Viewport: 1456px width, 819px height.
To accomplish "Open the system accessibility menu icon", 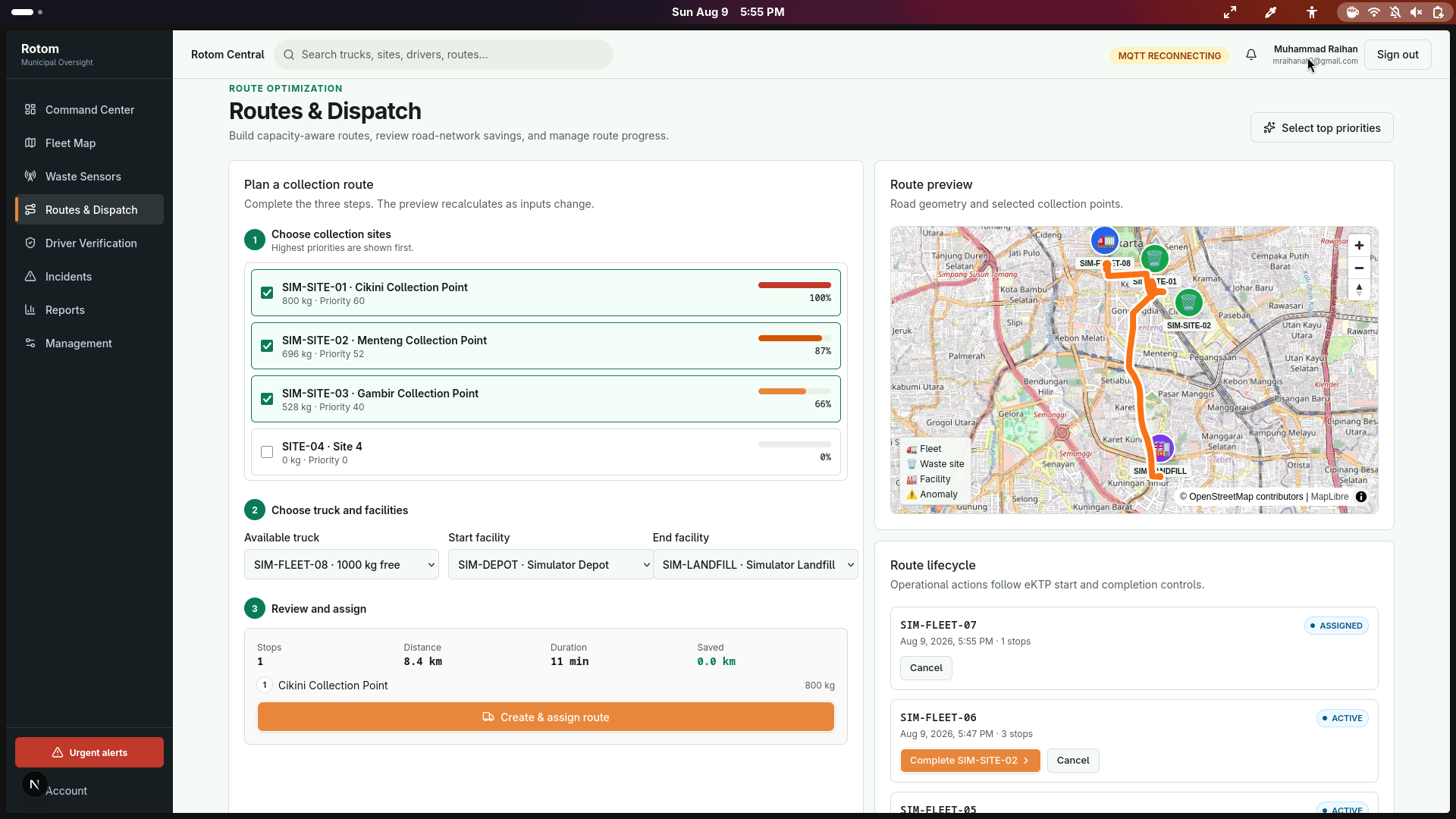I will [x=1312, y=12].
